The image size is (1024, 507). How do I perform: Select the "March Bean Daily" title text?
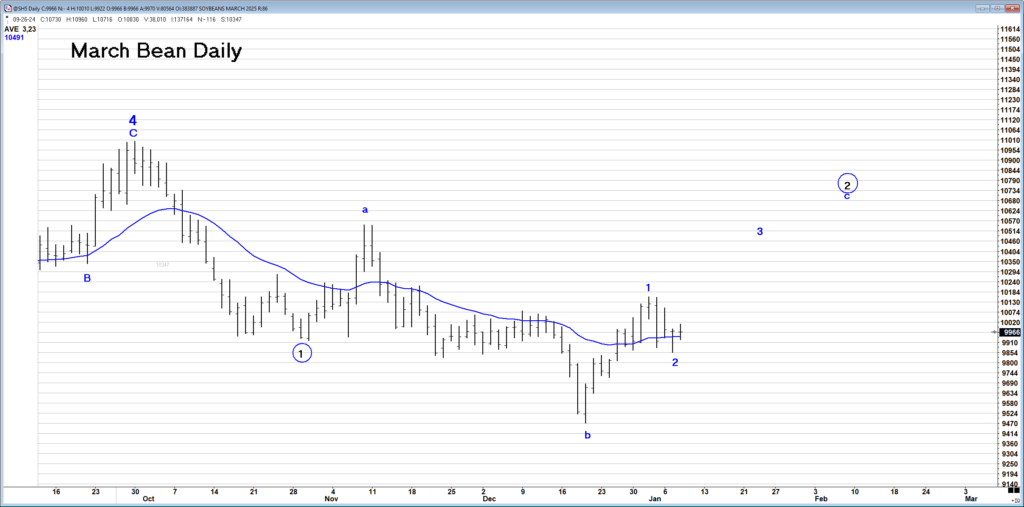point(156,52)
